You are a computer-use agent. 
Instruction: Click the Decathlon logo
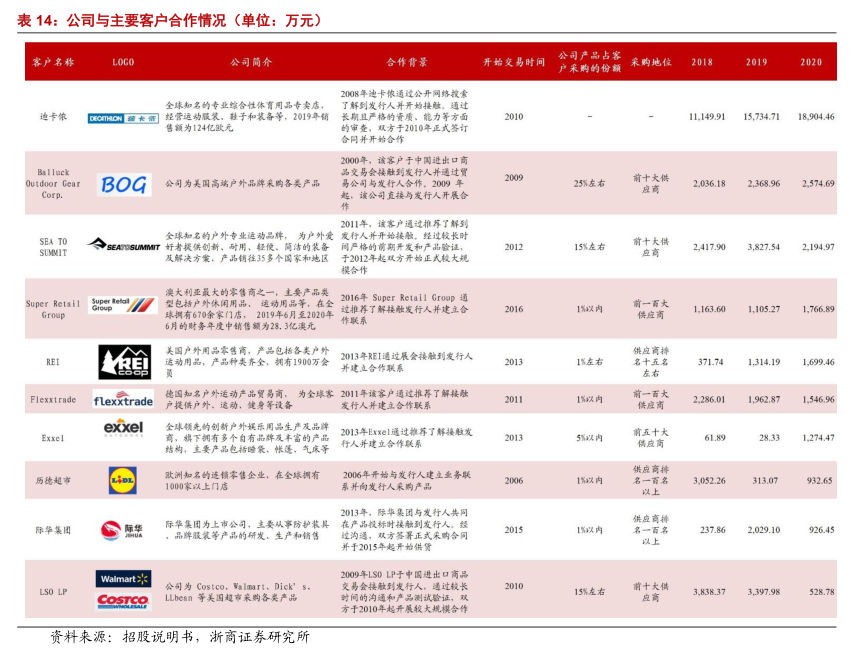point(123,117)
